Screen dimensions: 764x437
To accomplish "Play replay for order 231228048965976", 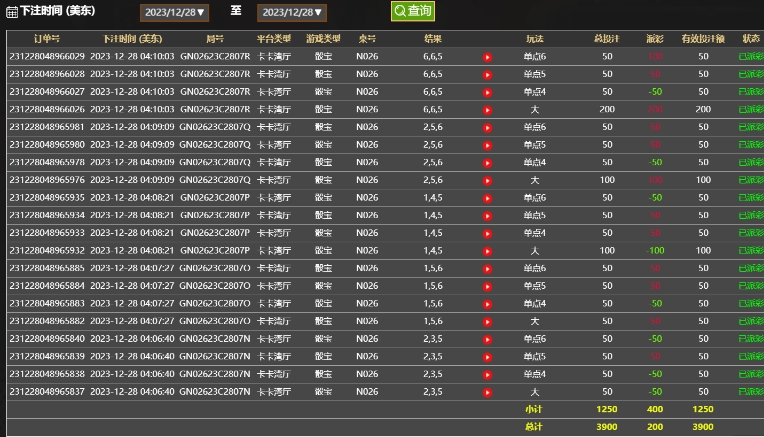I will pyautogui.click(x=488, y=180).
